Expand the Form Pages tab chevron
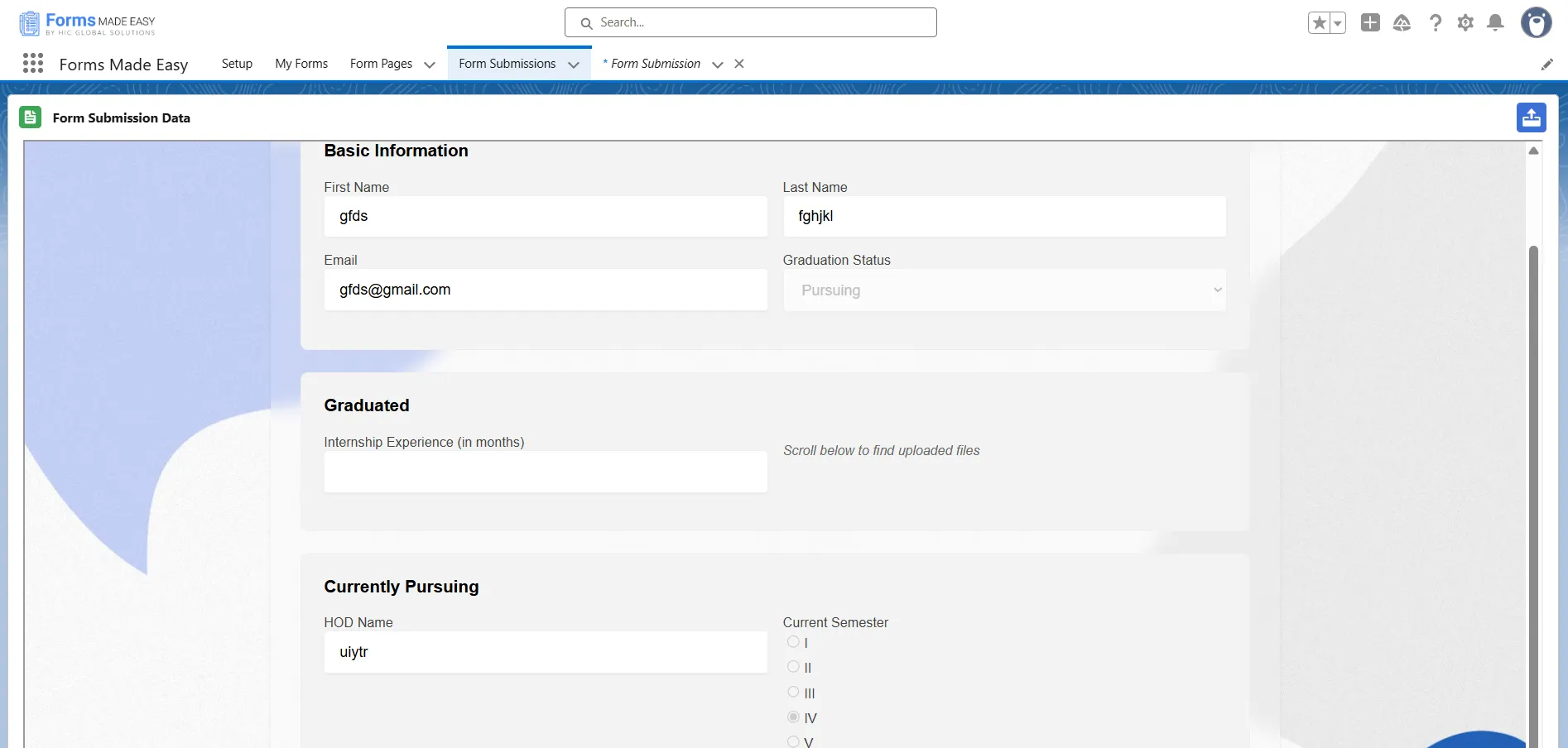 430,65
